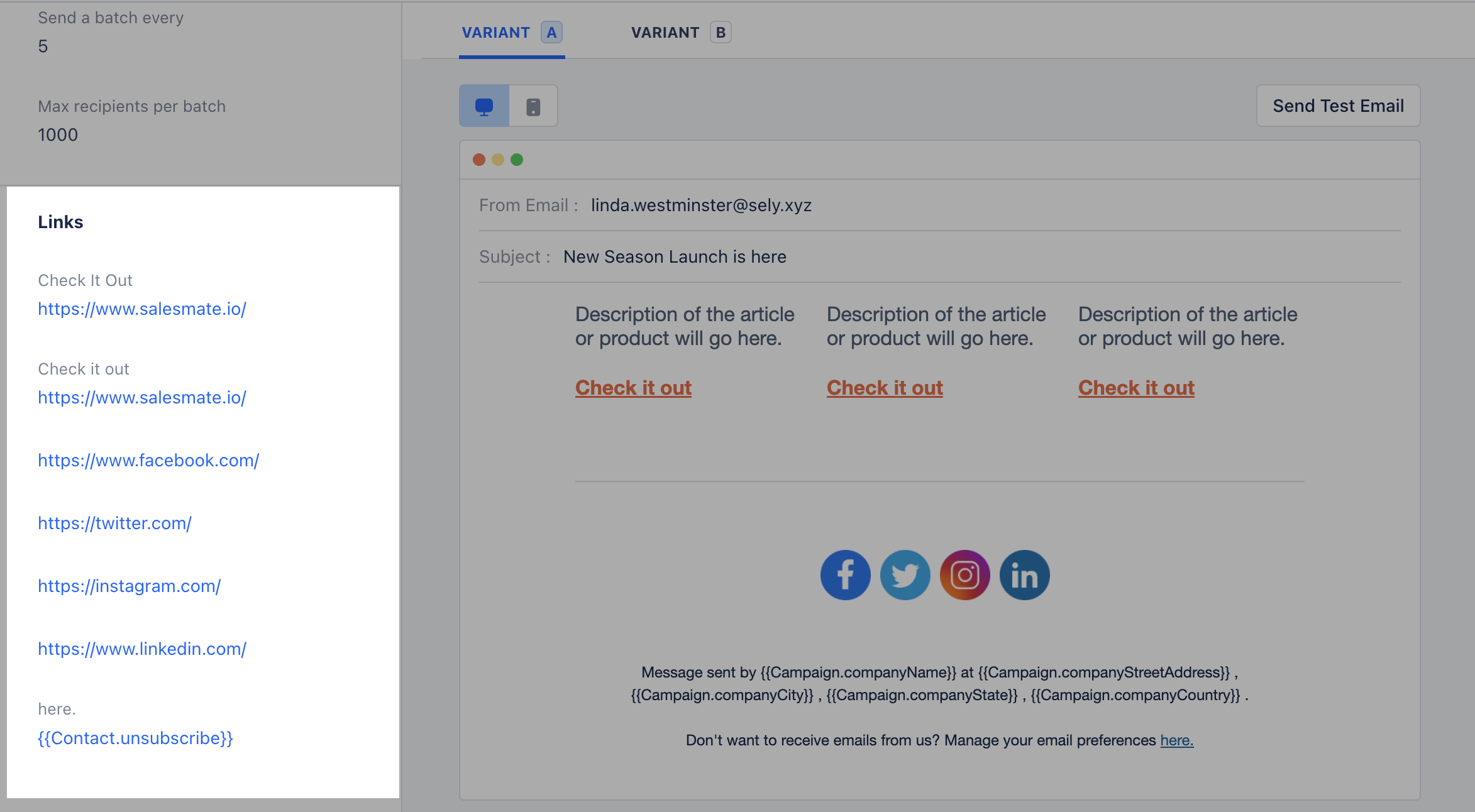Open the facebook.com link in the Links panel

coord(148,460)
